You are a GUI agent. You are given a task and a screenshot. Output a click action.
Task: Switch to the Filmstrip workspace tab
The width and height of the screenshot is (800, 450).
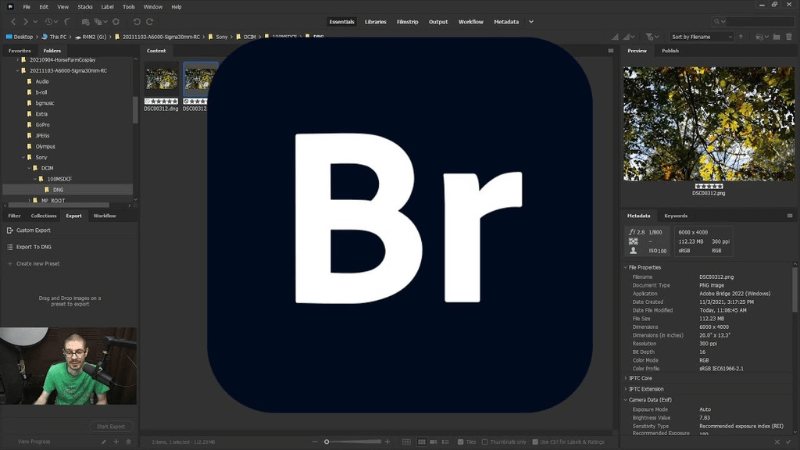pos(407,21)
